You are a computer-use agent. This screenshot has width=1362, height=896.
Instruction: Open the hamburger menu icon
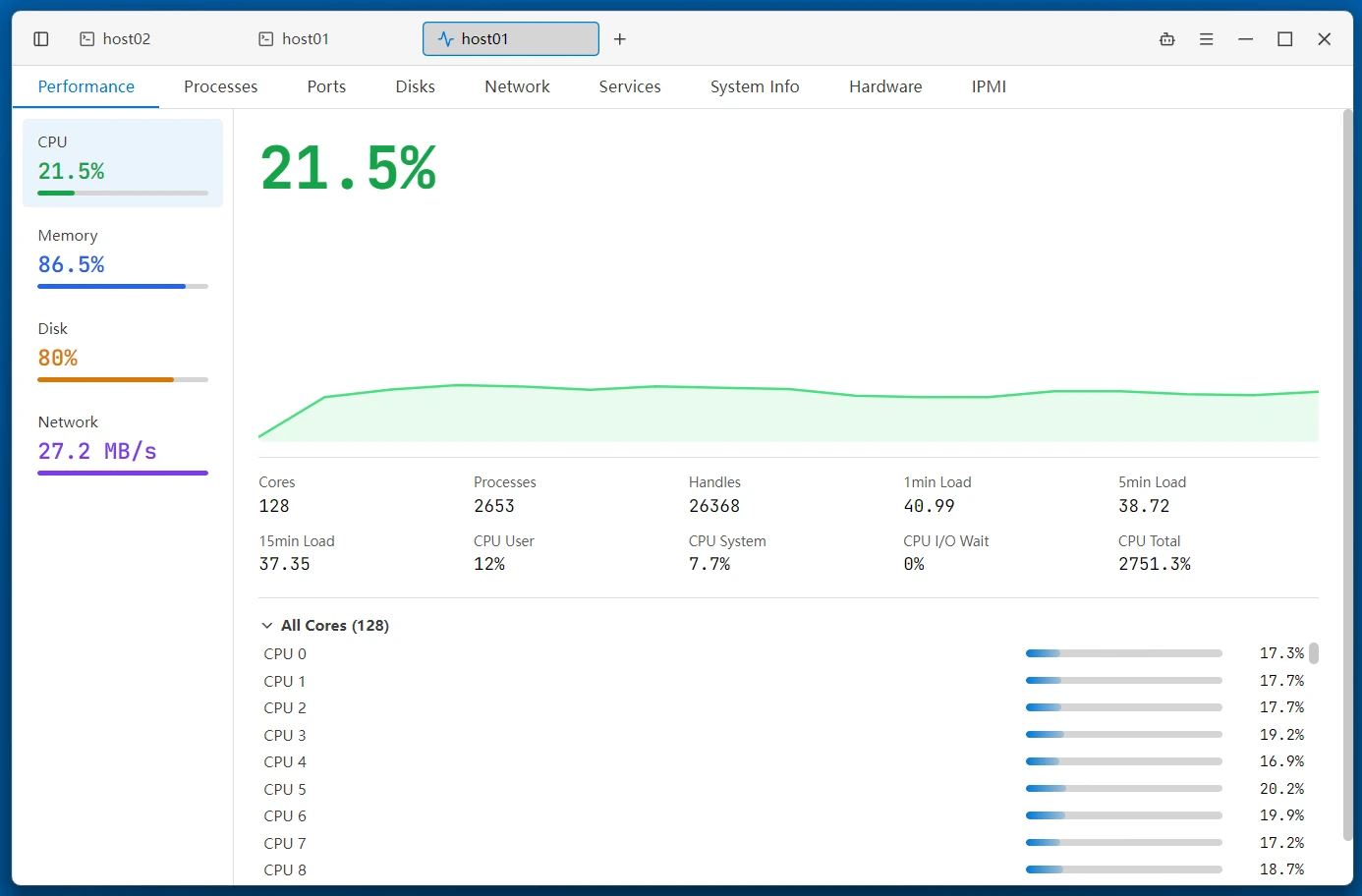[x=1207, y=39]
